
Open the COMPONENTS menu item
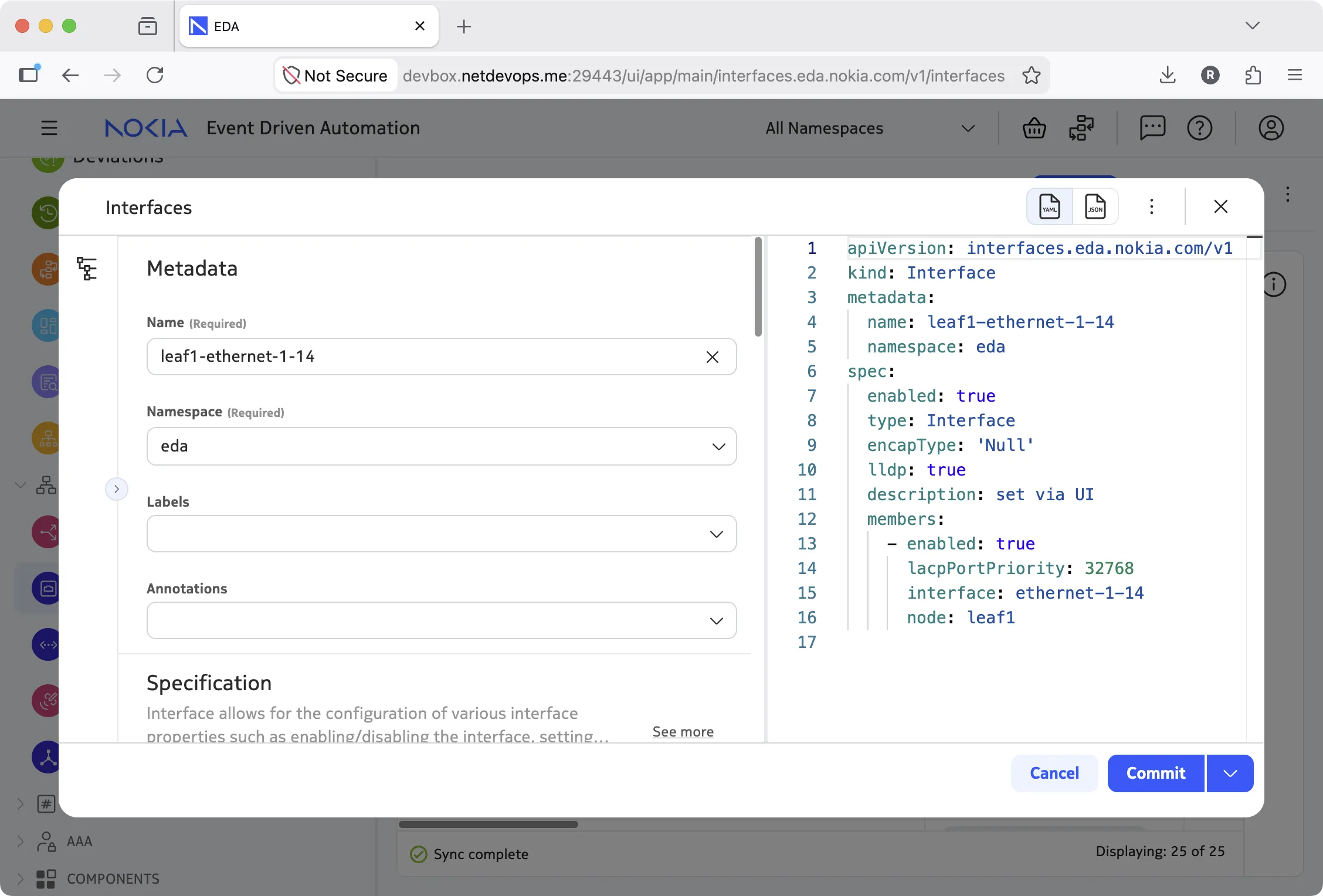pos(113,878)
